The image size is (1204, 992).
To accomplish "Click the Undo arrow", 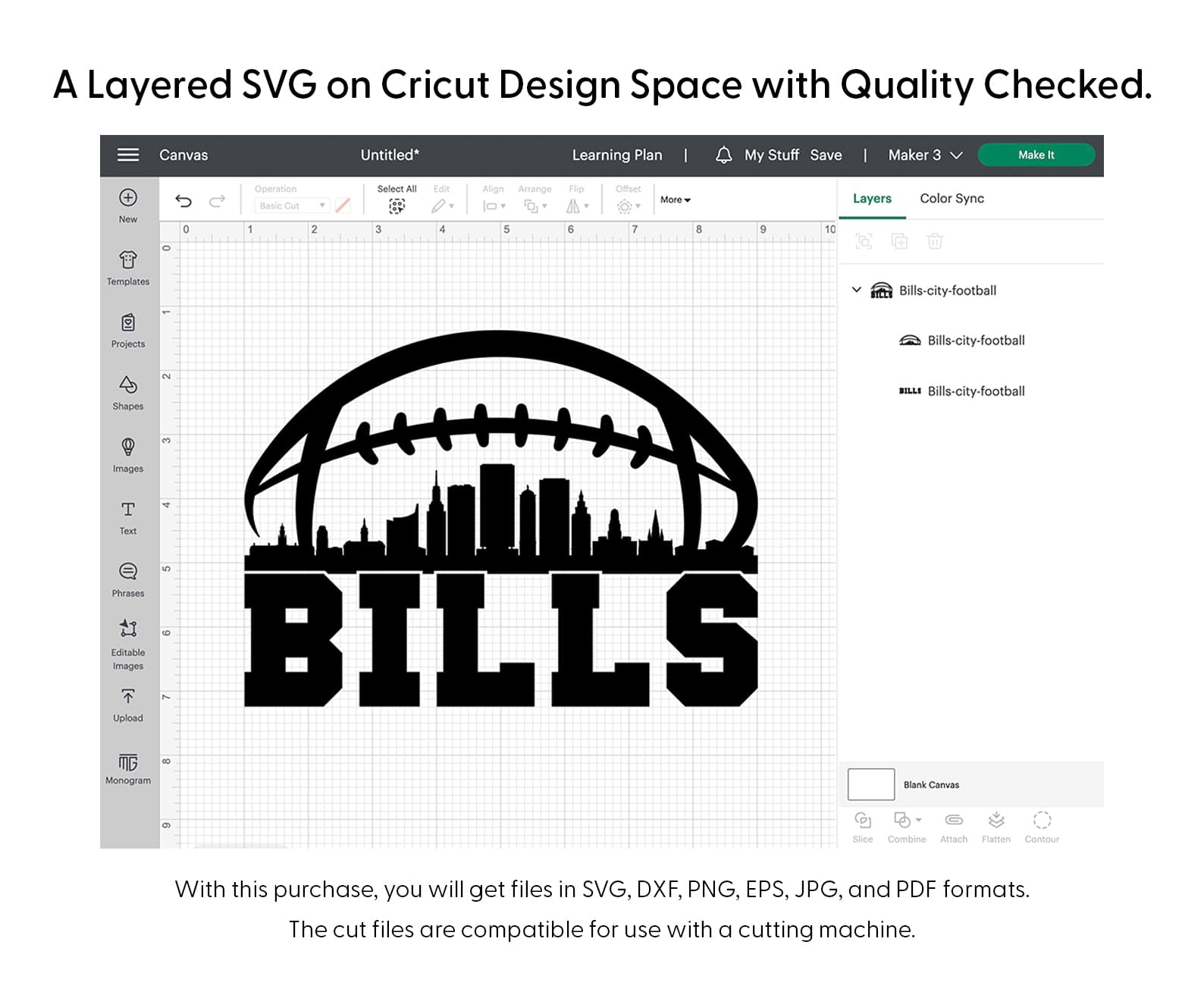I will tap(183, 201).
